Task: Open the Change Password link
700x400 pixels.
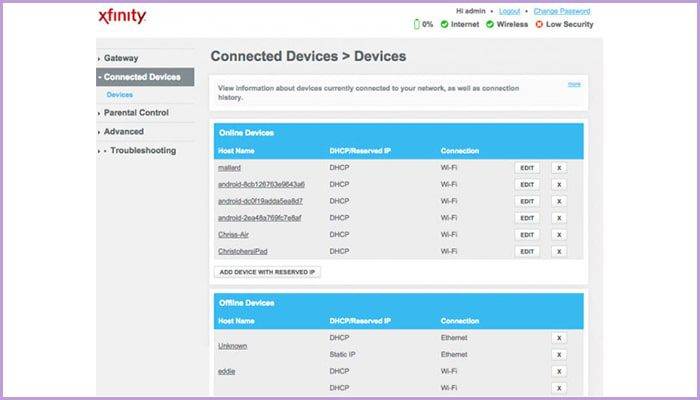Action: coord(562,11)
